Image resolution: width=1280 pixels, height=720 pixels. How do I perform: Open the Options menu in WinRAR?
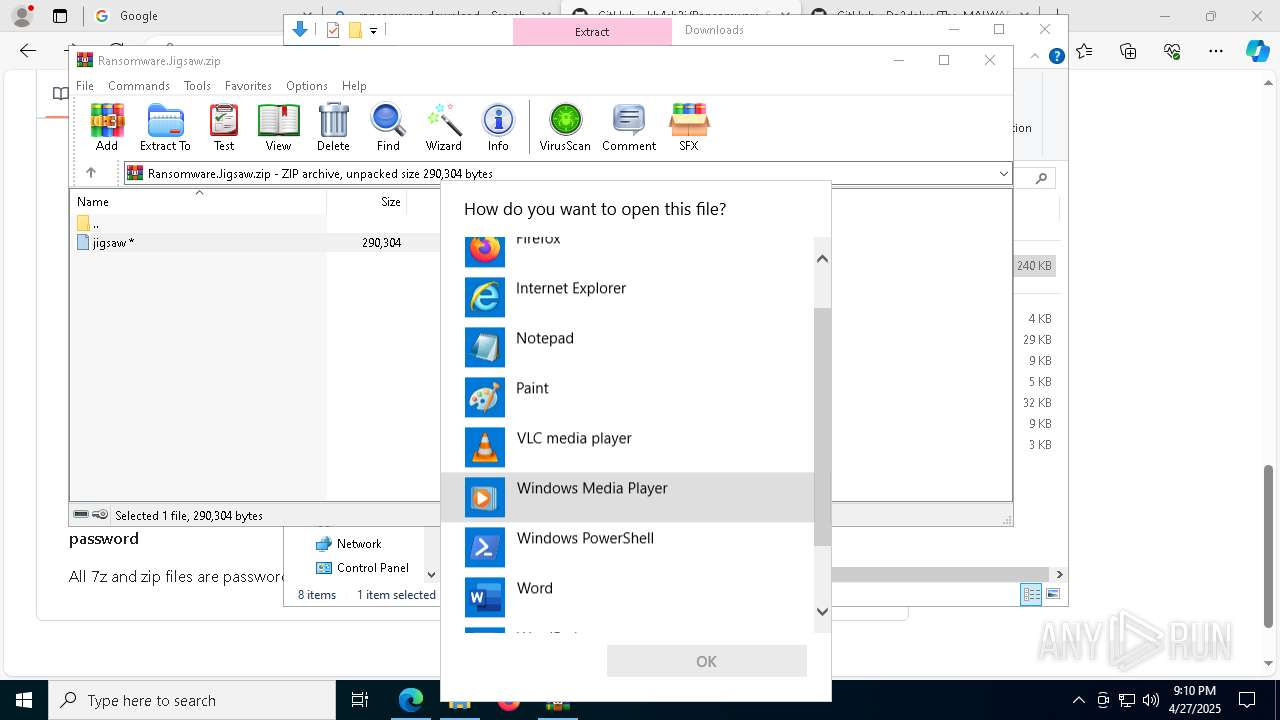pyautogui.click(x=306, y=86)
